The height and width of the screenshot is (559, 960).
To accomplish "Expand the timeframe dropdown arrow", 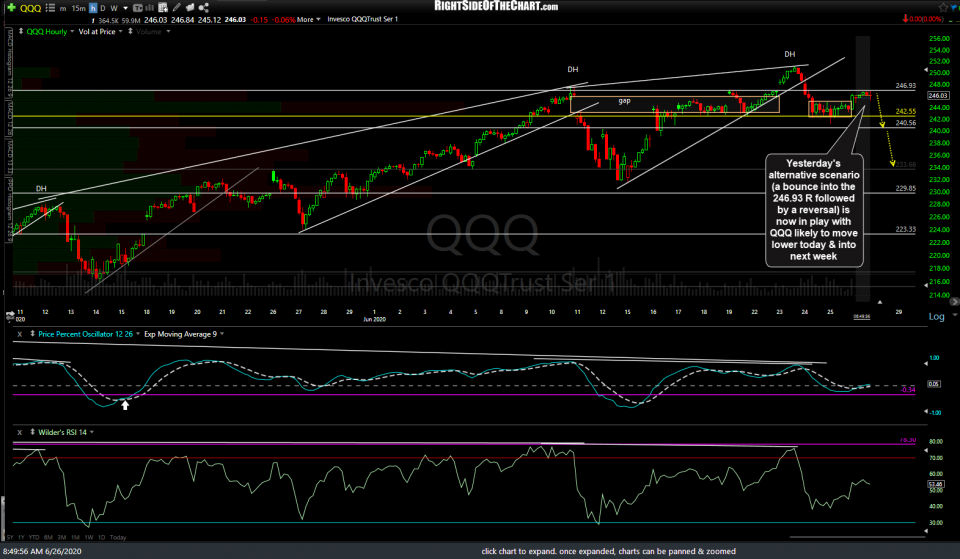I will point(125,8).
